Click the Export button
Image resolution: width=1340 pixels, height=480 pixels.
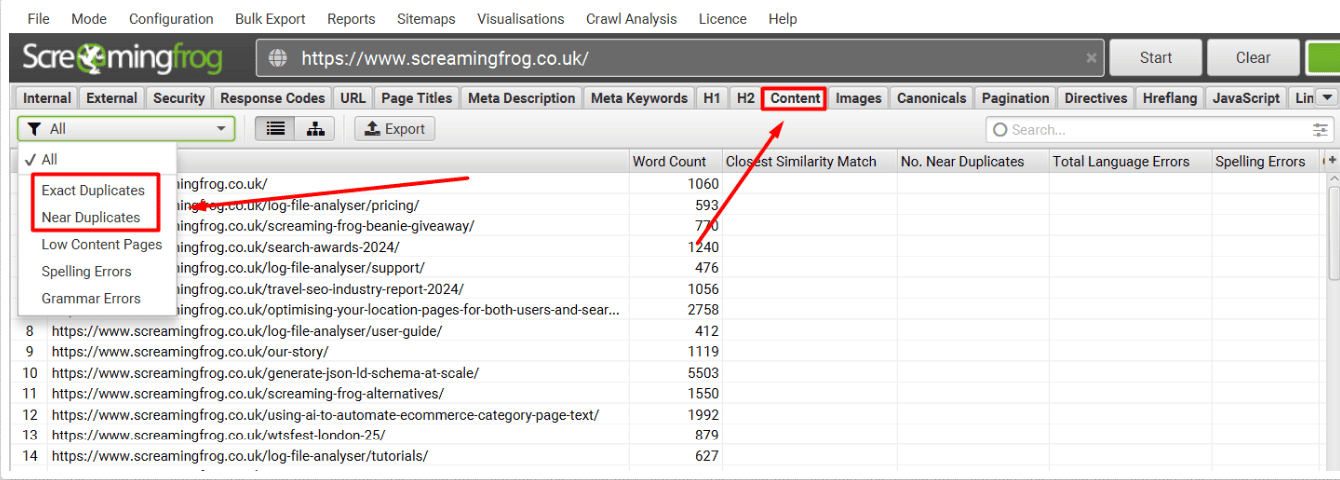395,129
